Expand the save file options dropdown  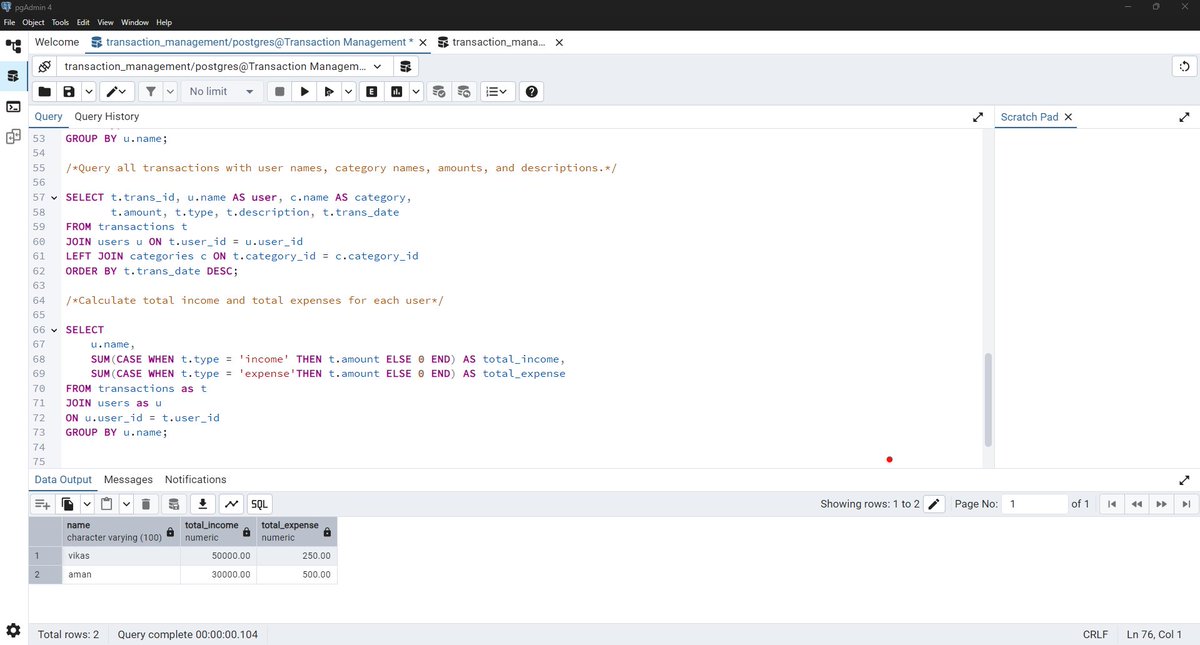[x=88, y=91]
